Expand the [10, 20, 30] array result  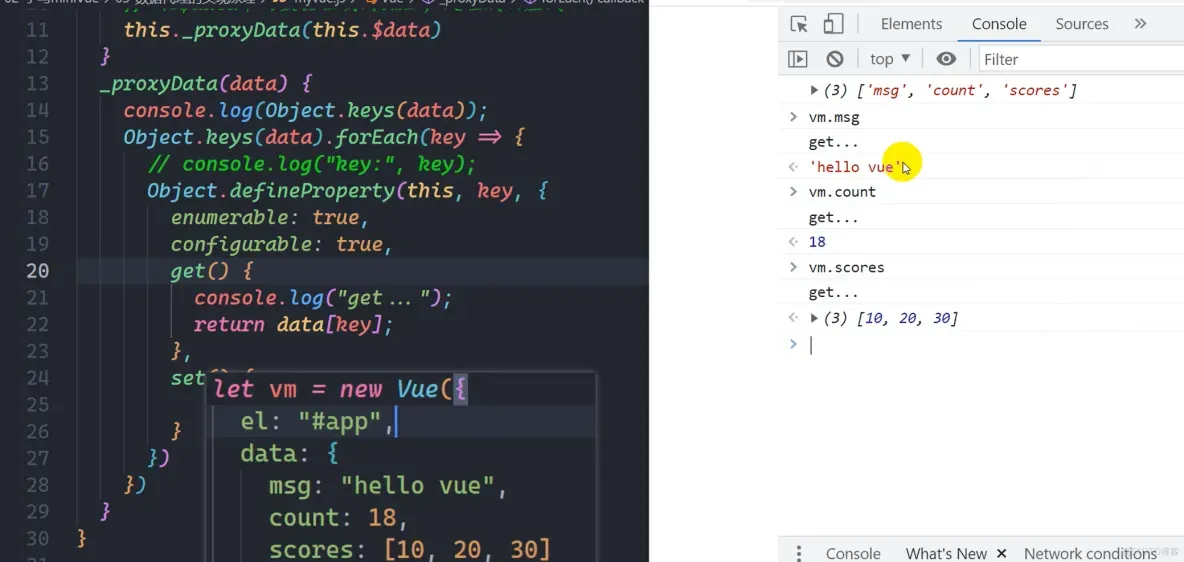point(815,318)
